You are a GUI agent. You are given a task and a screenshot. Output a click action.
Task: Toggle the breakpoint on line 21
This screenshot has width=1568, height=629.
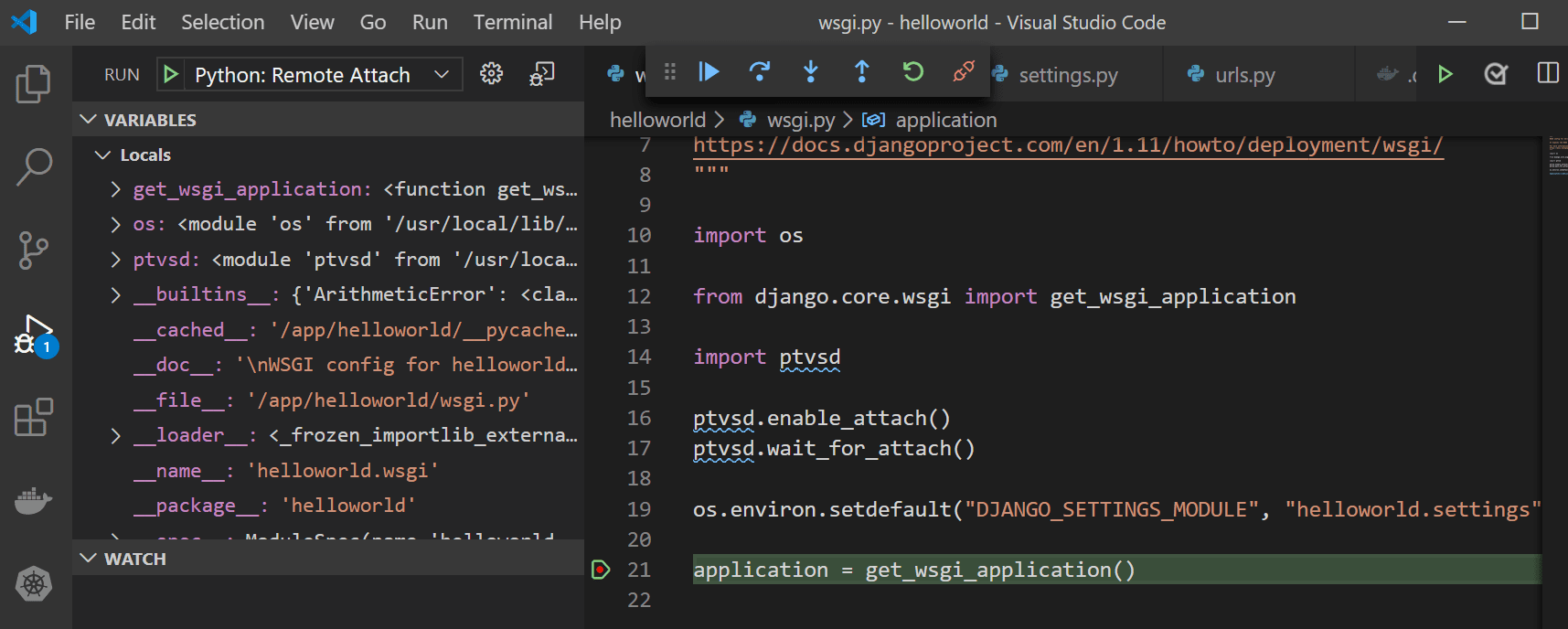[x=601, y=570]
